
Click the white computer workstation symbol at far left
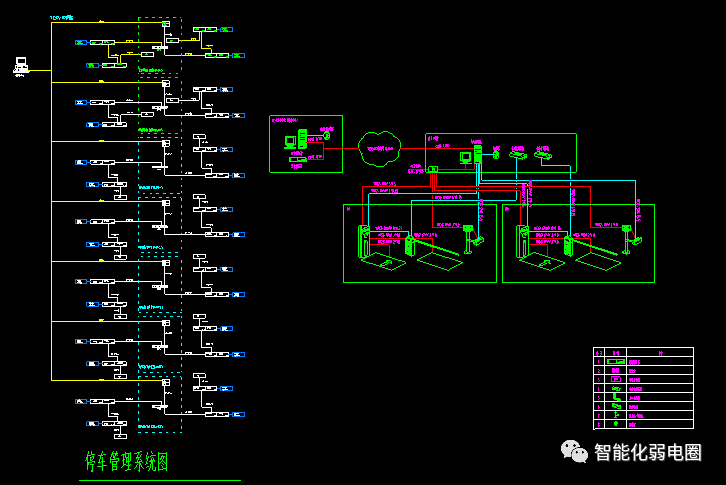pyautogui.click(x=21, y=65)
